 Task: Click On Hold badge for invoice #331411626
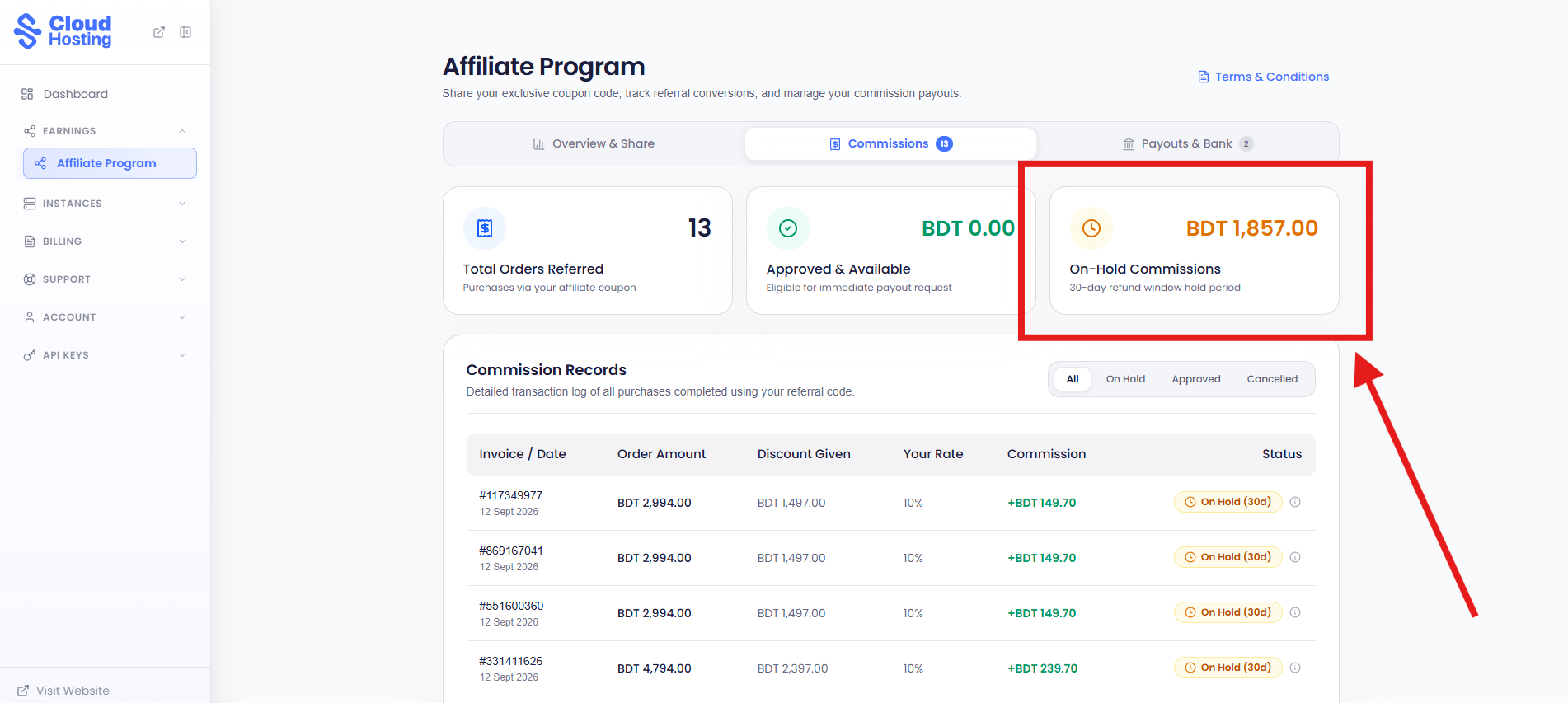click(x=1228, y=668)
